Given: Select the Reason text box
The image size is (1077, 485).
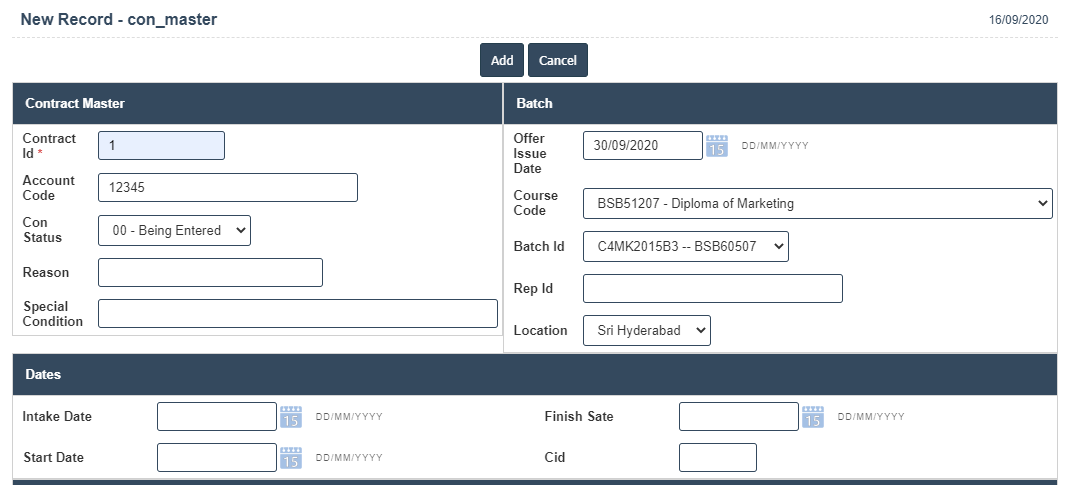Looking at the screenshot, I should [x=210, y=273].
